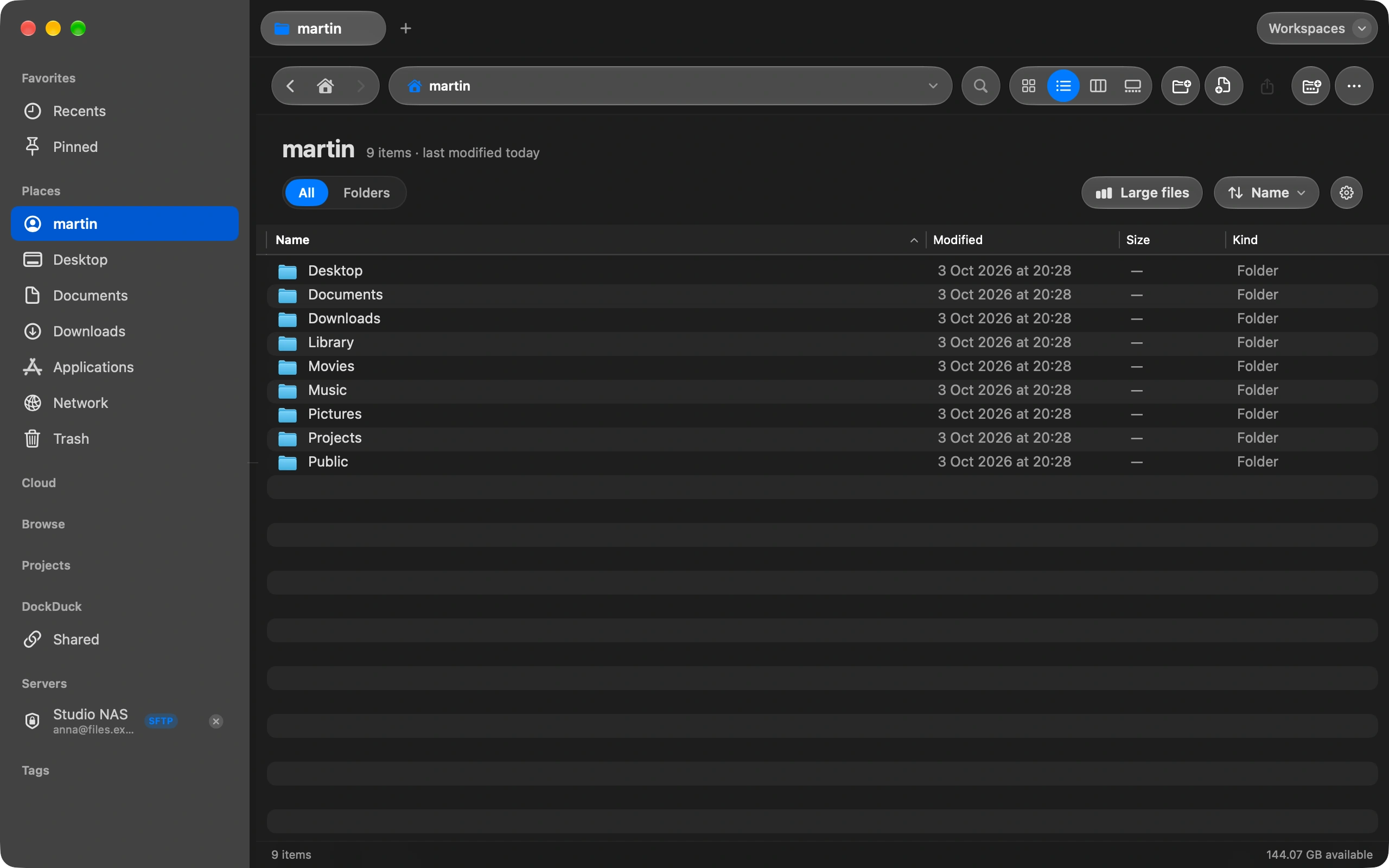Open the Workspaces dropdown
This screenshot has width=1389, height=868.
(1317, 28)
